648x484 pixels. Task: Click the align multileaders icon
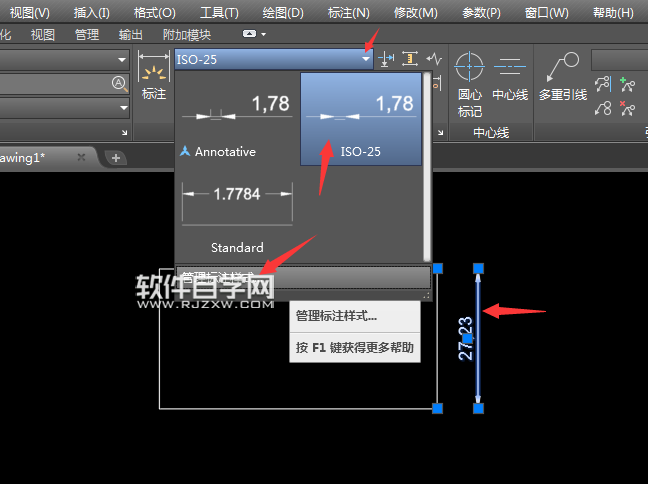click(603, 84)
